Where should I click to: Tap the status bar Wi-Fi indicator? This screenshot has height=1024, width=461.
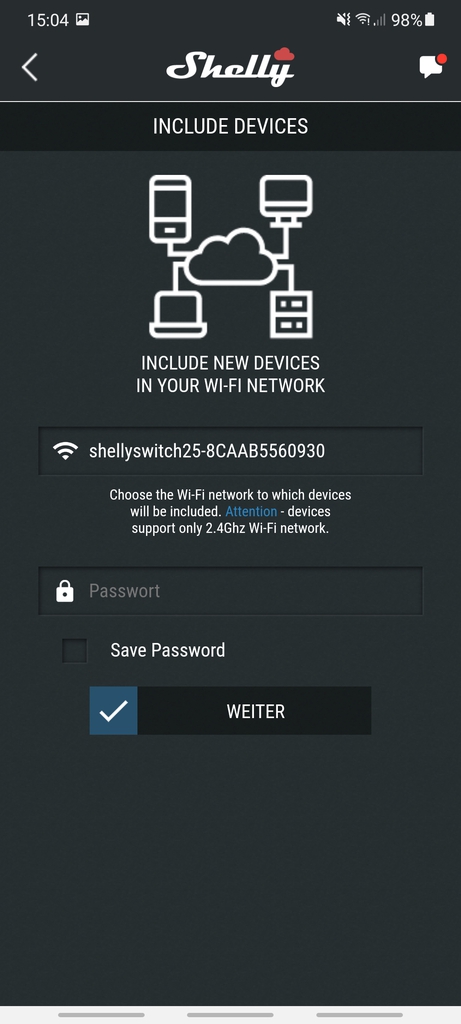point(362,20)
